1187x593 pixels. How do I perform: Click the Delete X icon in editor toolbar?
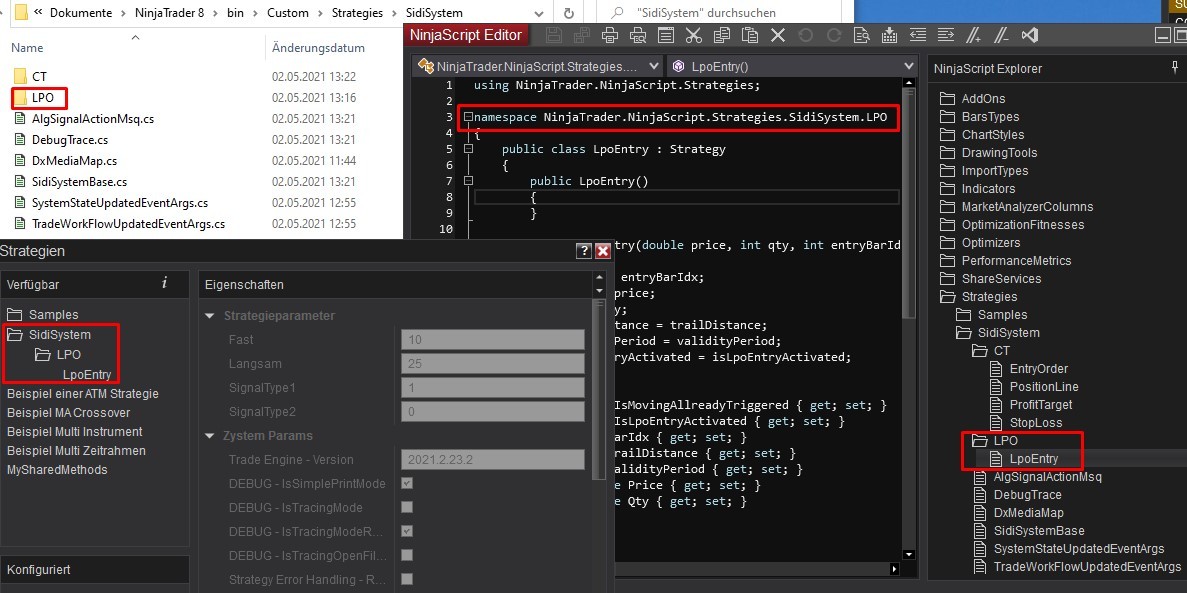point(777,35)
